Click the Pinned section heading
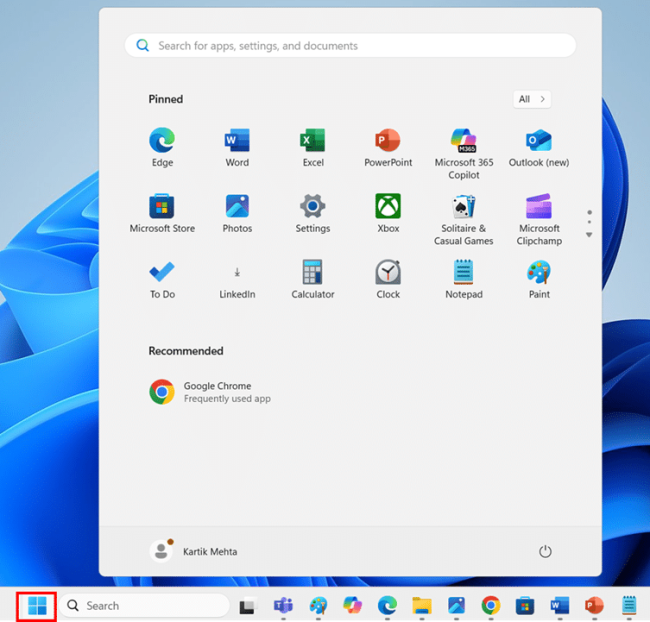Viewport: 650px width, 622px height. coord(166,99)
